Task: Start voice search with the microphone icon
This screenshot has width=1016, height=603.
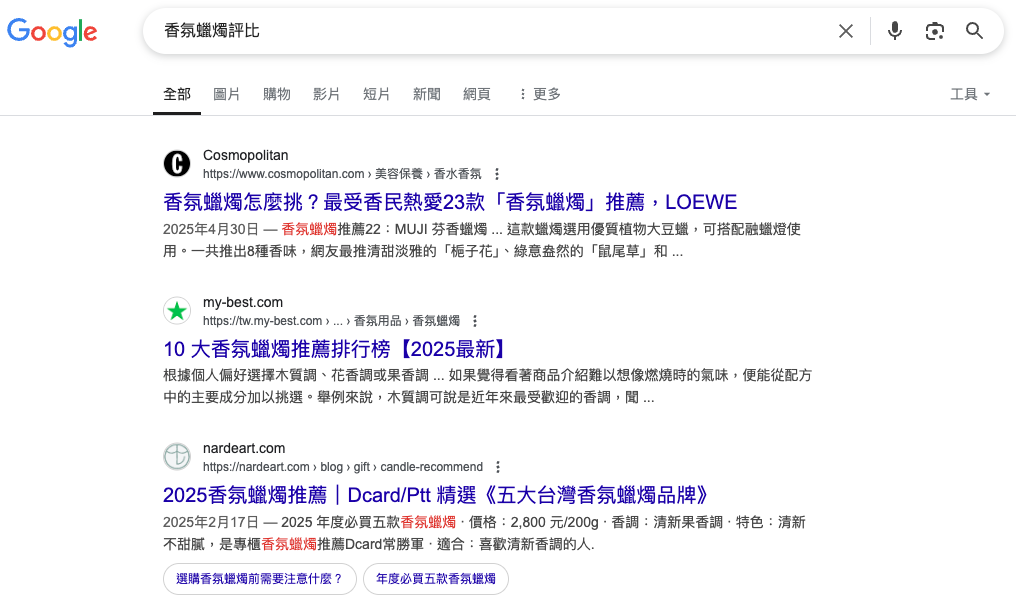Action: pyautogui.click(x=895, y=30)
